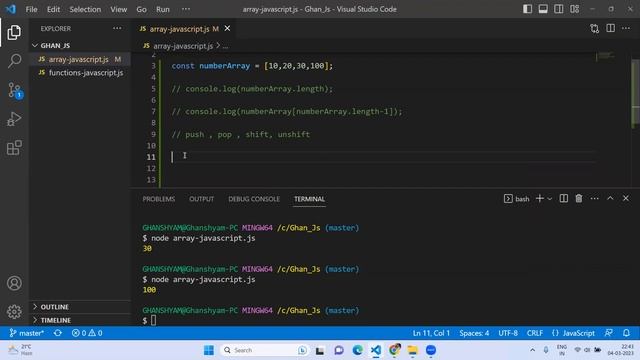This screenshot has width=640, height=360.
Task: Split the terminal panel
Action: 564,198
